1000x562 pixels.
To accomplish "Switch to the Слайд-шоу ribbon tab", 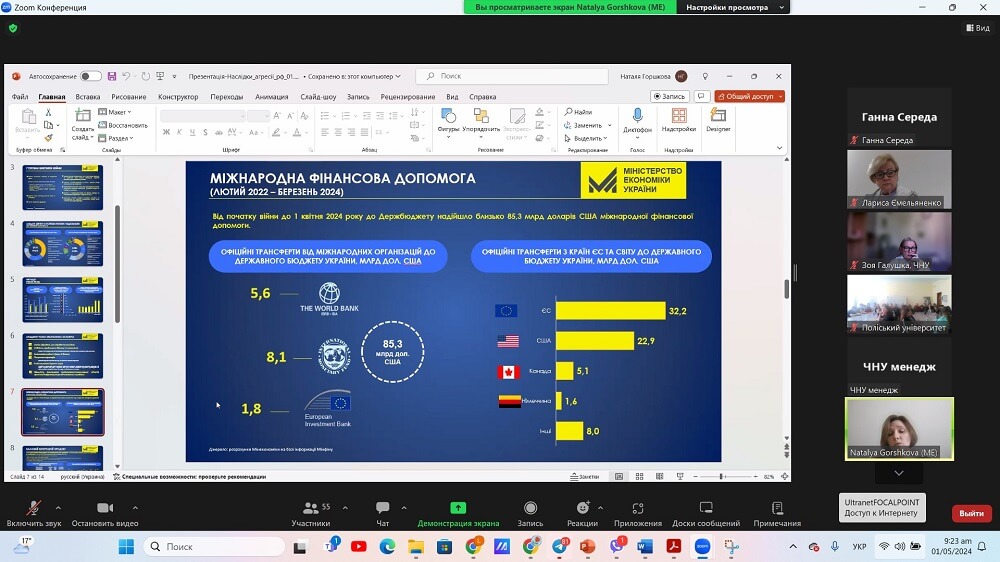I will click(x=318, y=97).
